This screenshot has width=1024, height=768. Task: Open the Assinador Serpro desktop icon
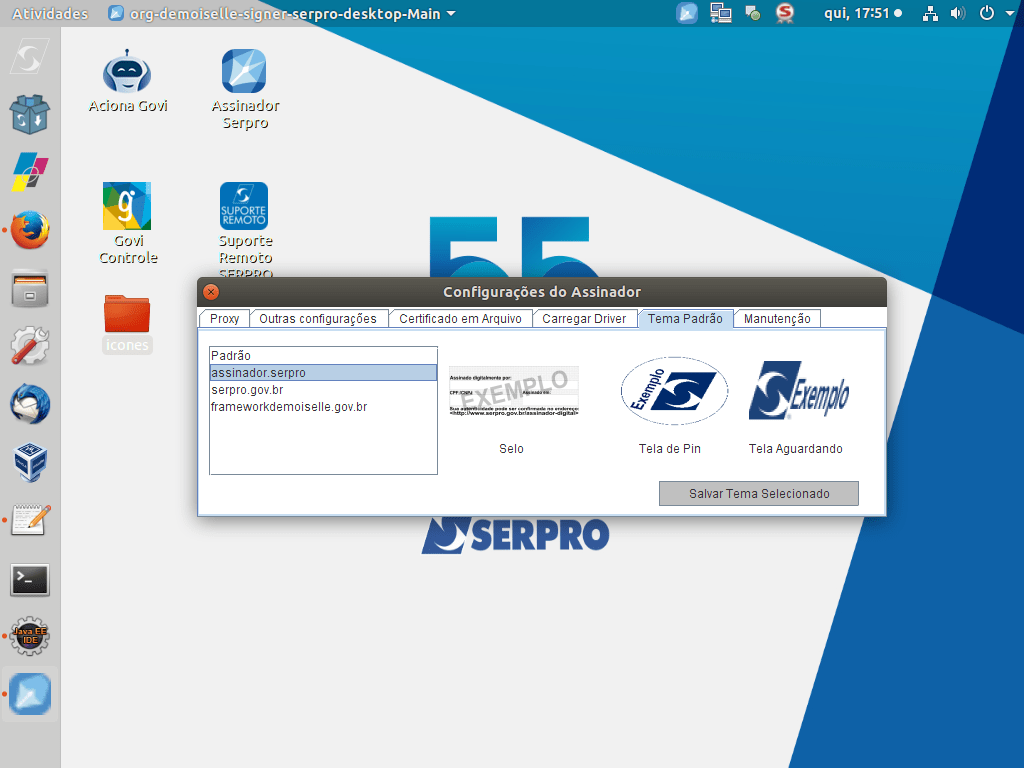pyautogui.click(x=244, y=73)
